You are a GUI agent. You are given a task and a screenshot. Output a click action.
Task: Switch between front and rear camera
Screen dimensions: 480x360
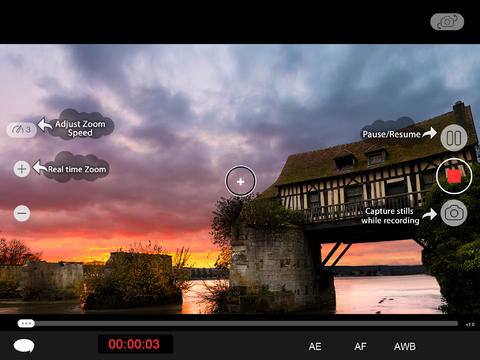pos(447,22)
